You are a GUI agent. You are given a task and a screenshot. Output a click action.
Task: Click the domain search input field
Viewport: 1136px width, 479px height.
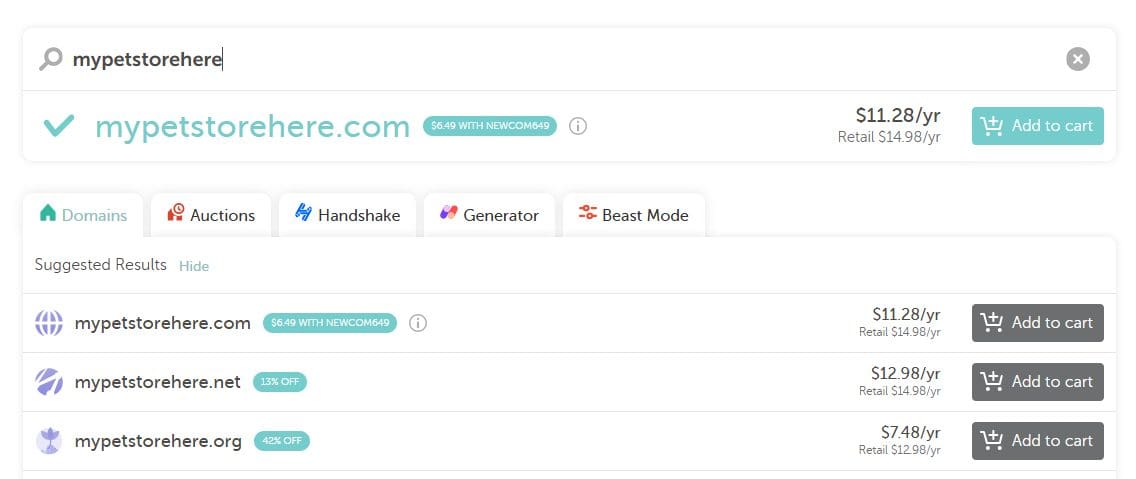click(569, 59)
